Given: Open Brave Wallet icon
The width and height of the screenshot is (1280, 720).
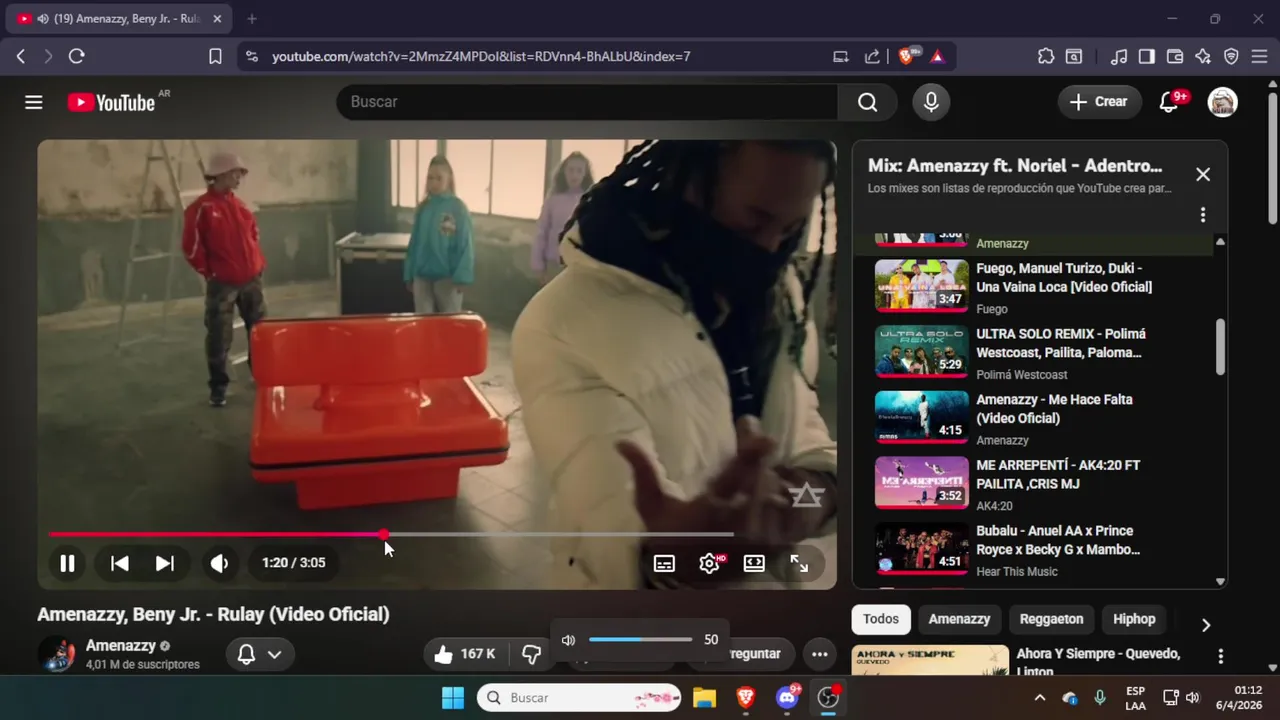Looking at the screenshot, I should [1175, 57].
